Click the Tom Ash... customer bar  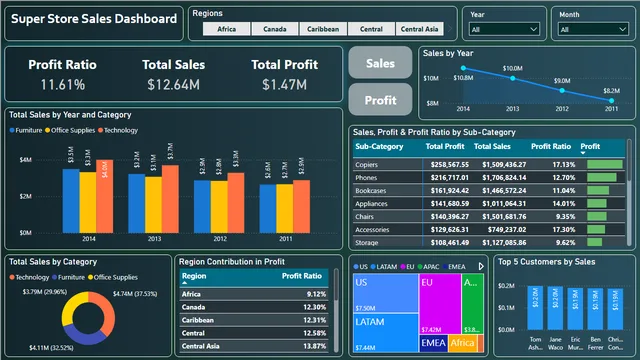535,308
